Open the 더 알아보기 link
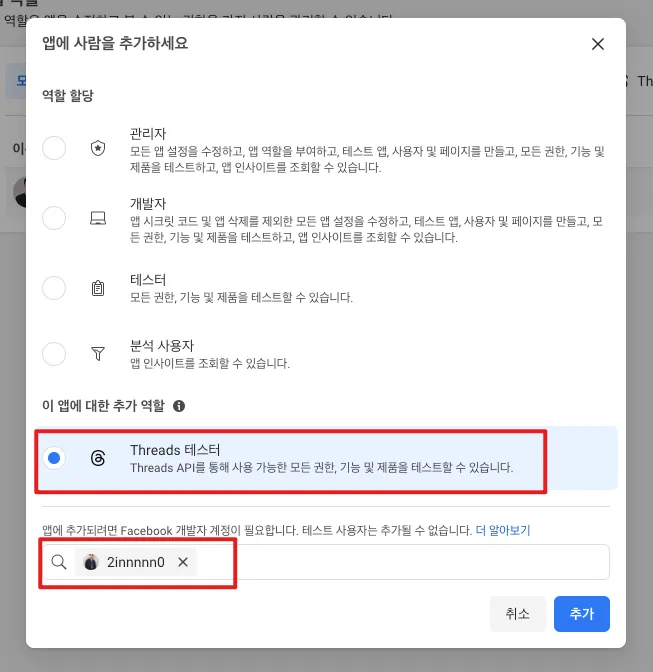Screen dimensions: 653x672 503,531
